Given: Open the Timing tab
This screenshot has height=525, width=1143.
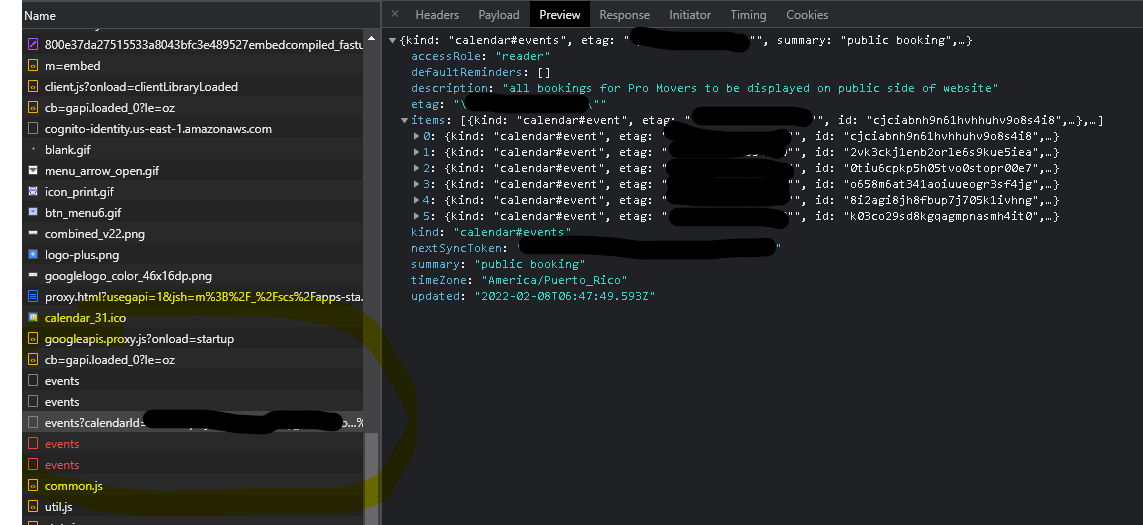Looking at the screenshot, I should click(748, 15).
